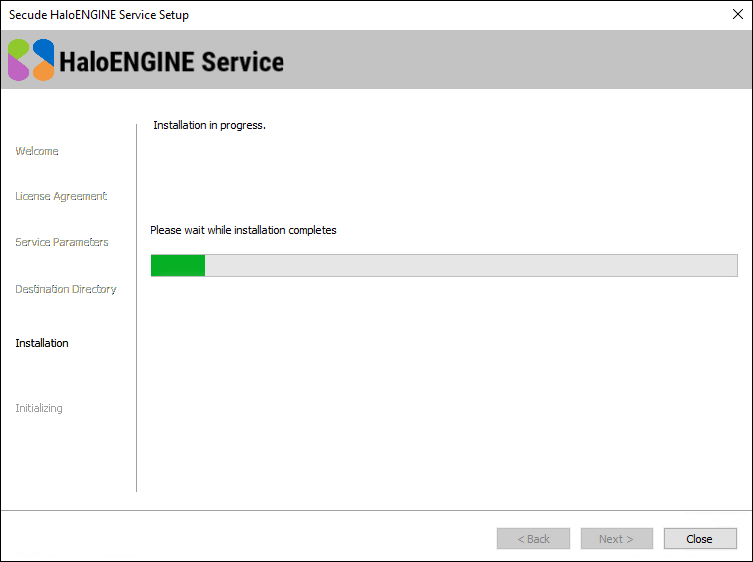This screenshot has width=753, height=562.
Task: Click the HaloENGINE colorful logo icon
Action: pos(31,60)
